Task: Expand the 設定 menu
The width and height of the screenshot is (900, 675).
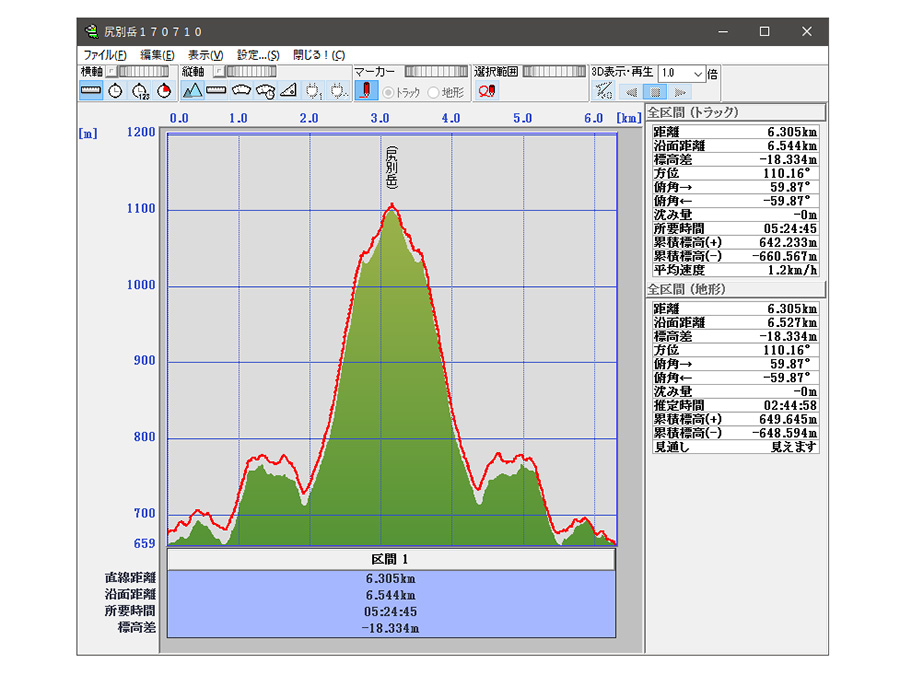Action: point(258,55)
